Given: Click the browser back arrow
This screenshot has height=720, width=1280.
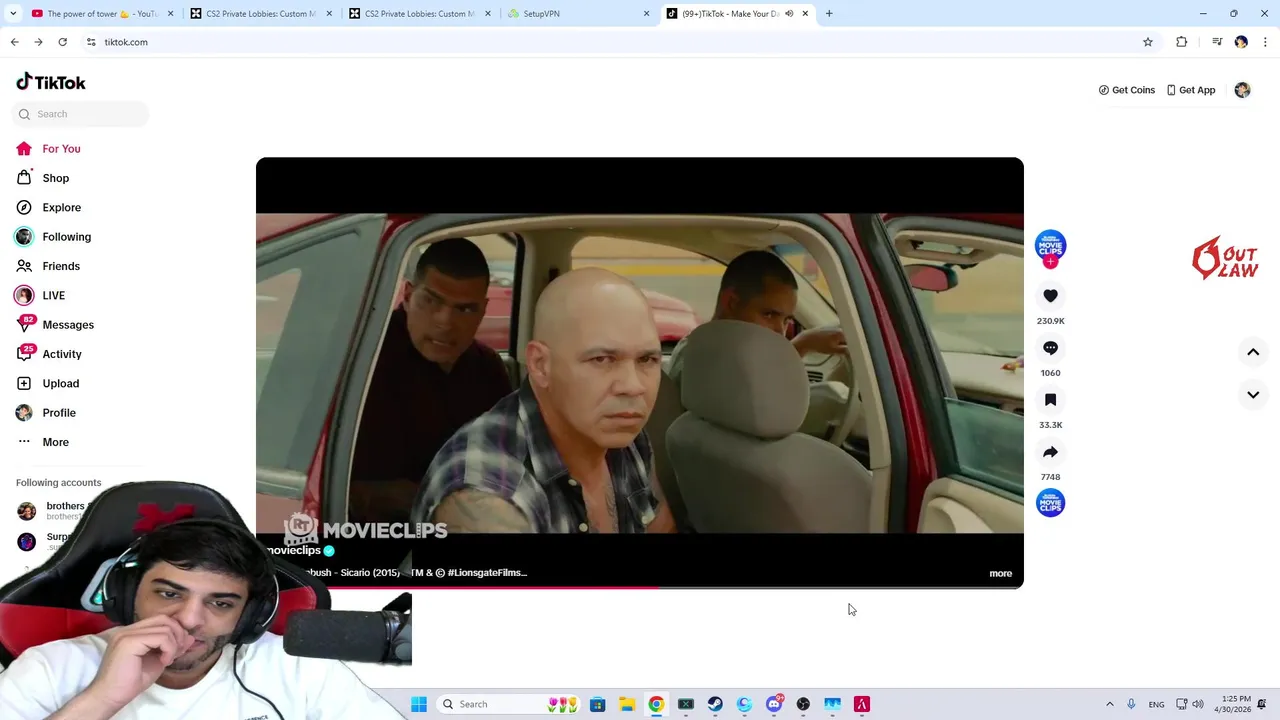Looking at the screenshot, I should click(14, 42).
